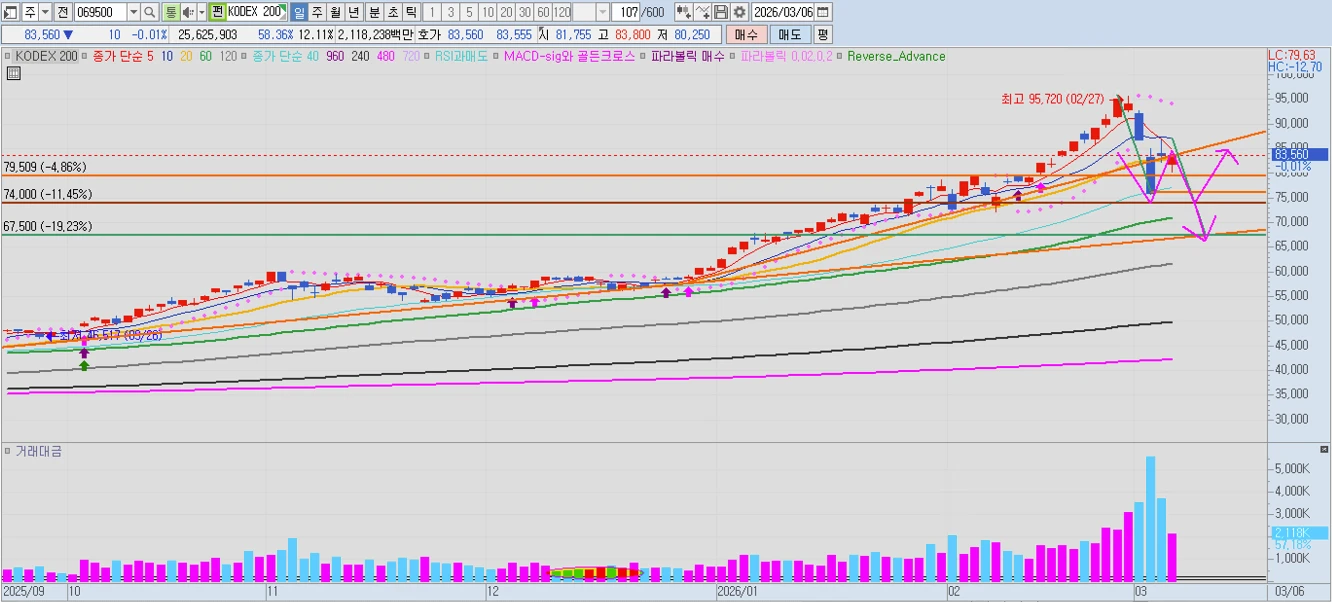This screenshot has height=602, width=1332.
Task: Toggle the 종가 단순 5 legend checkbox
Action: [x=84, y=57]
